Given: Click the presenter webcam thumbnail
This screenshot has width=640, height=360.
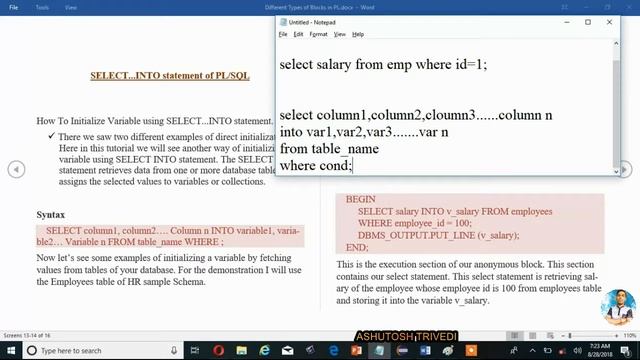Looking at the screenshot, I should click(618, 307).
